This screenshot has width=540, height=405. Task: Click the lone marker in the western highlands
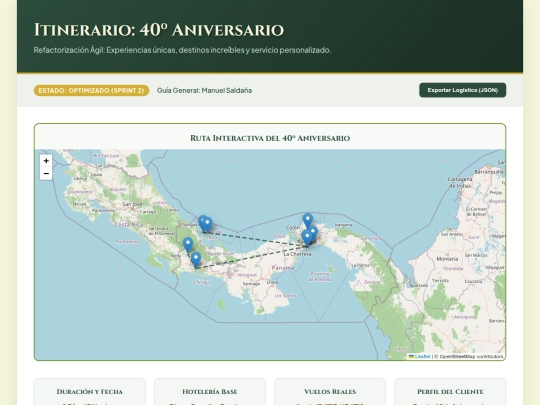click(188, 245)
